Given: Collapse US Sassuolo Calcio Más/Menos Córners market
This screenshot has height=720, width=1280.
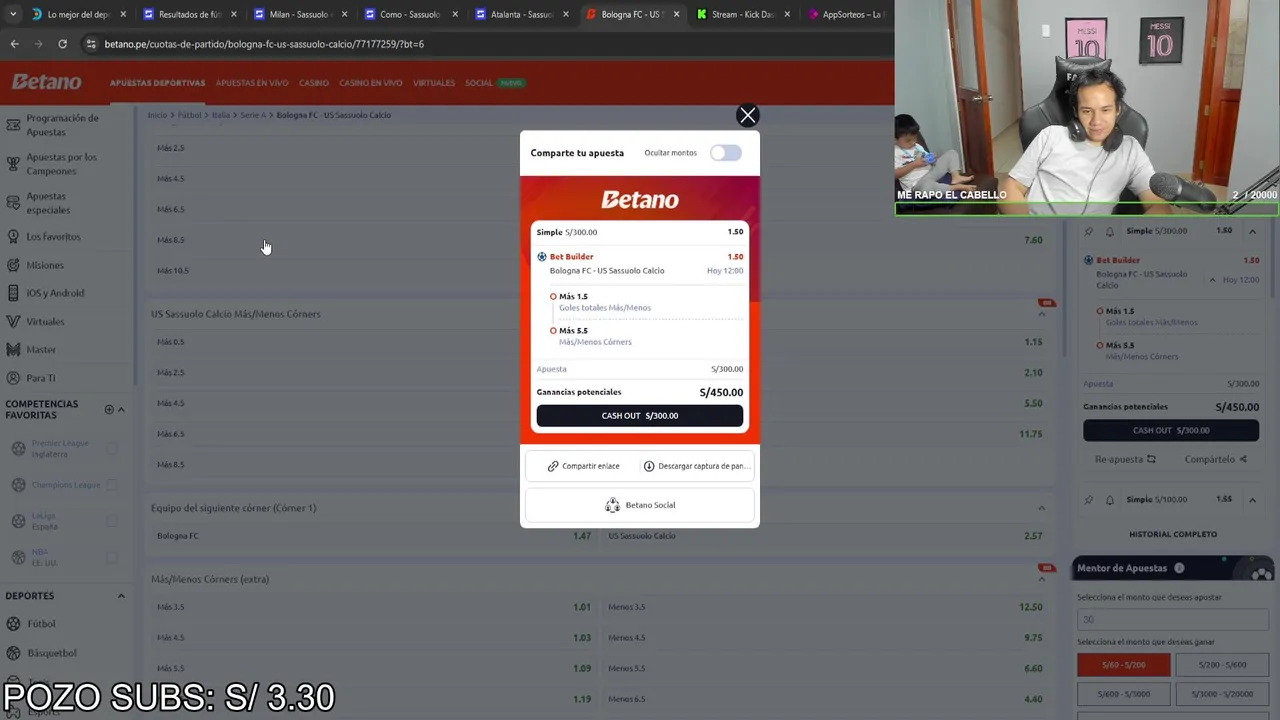Looking at the screenshot, I should tap(1041, 314).
